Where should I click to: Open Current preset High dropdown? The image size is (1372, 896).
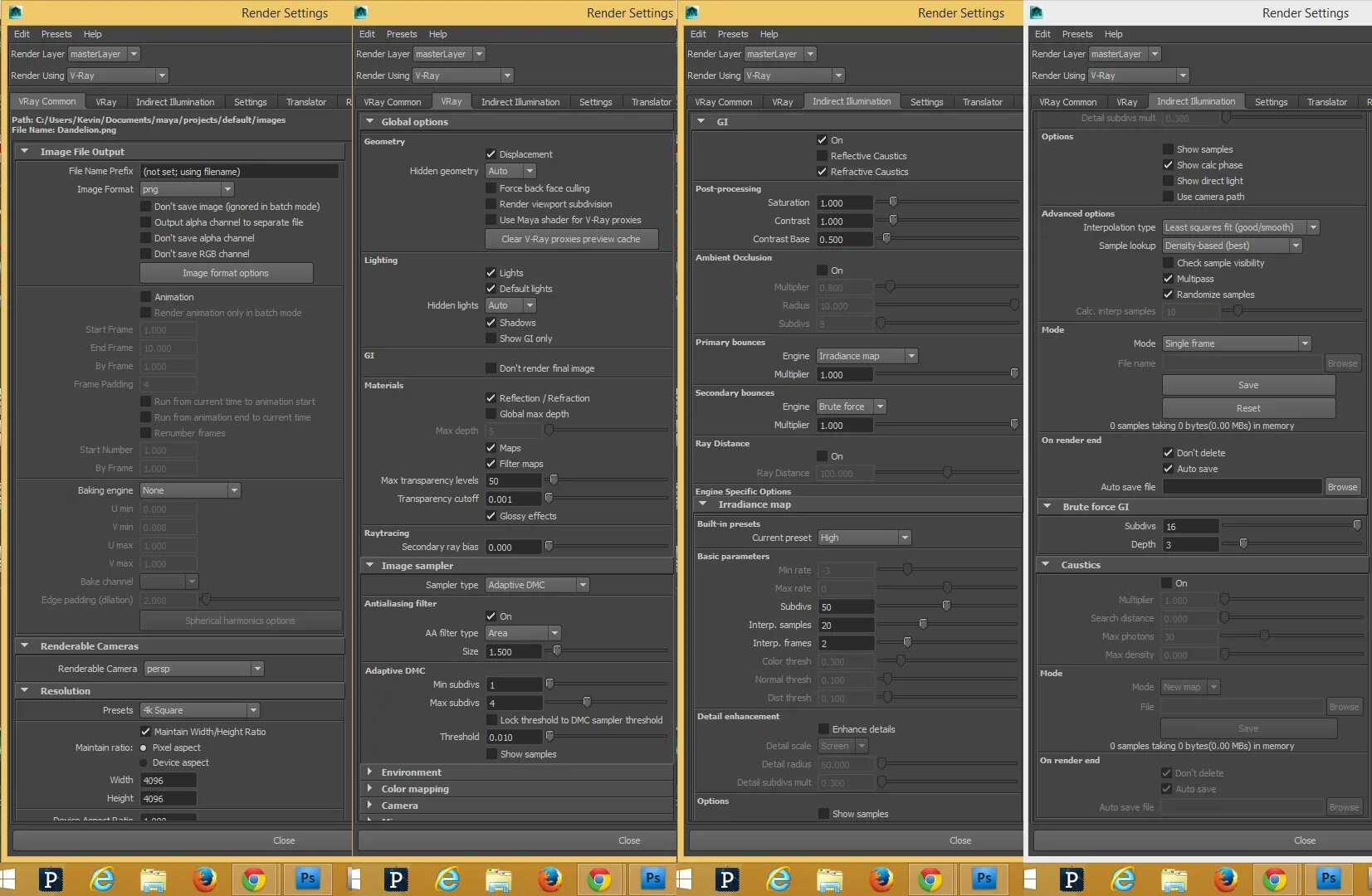tap(865, 538)
